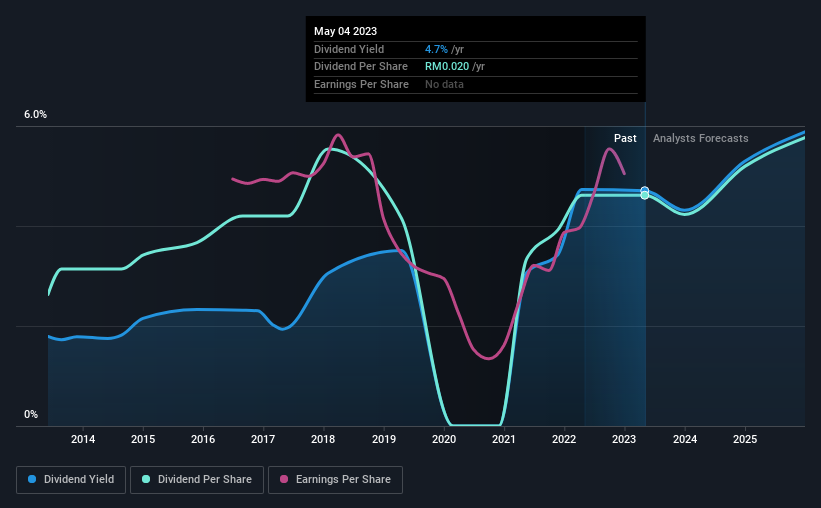Select the 2022 x-axis label
The image size is (821, 508).
tap(564, 439)
